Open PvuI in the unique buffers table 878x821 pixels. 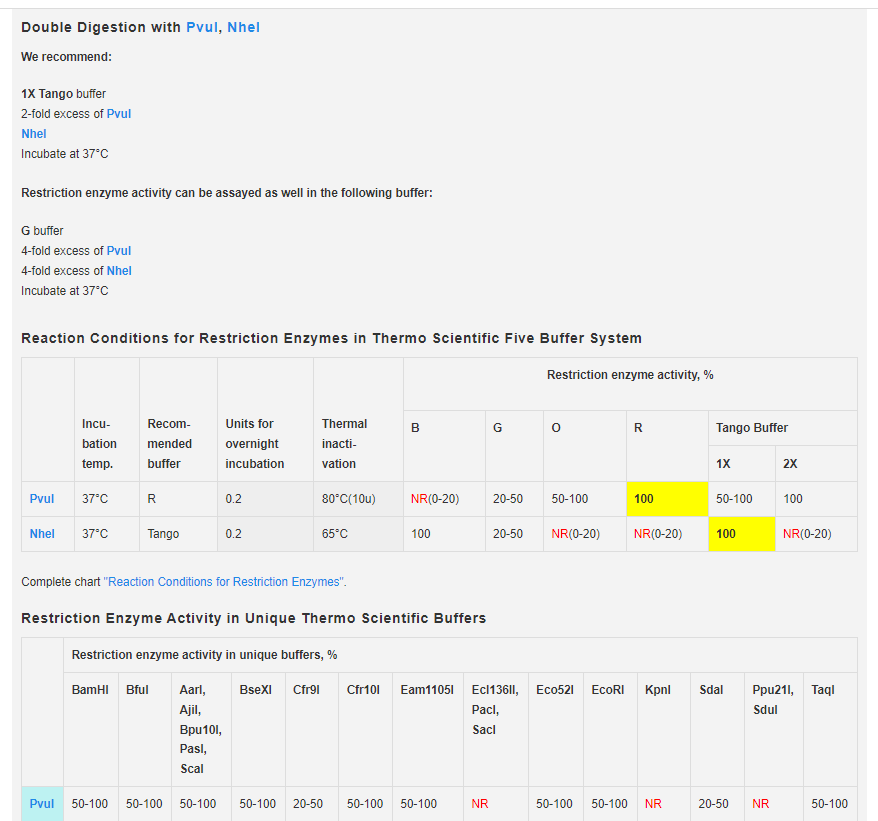[41, 803]
